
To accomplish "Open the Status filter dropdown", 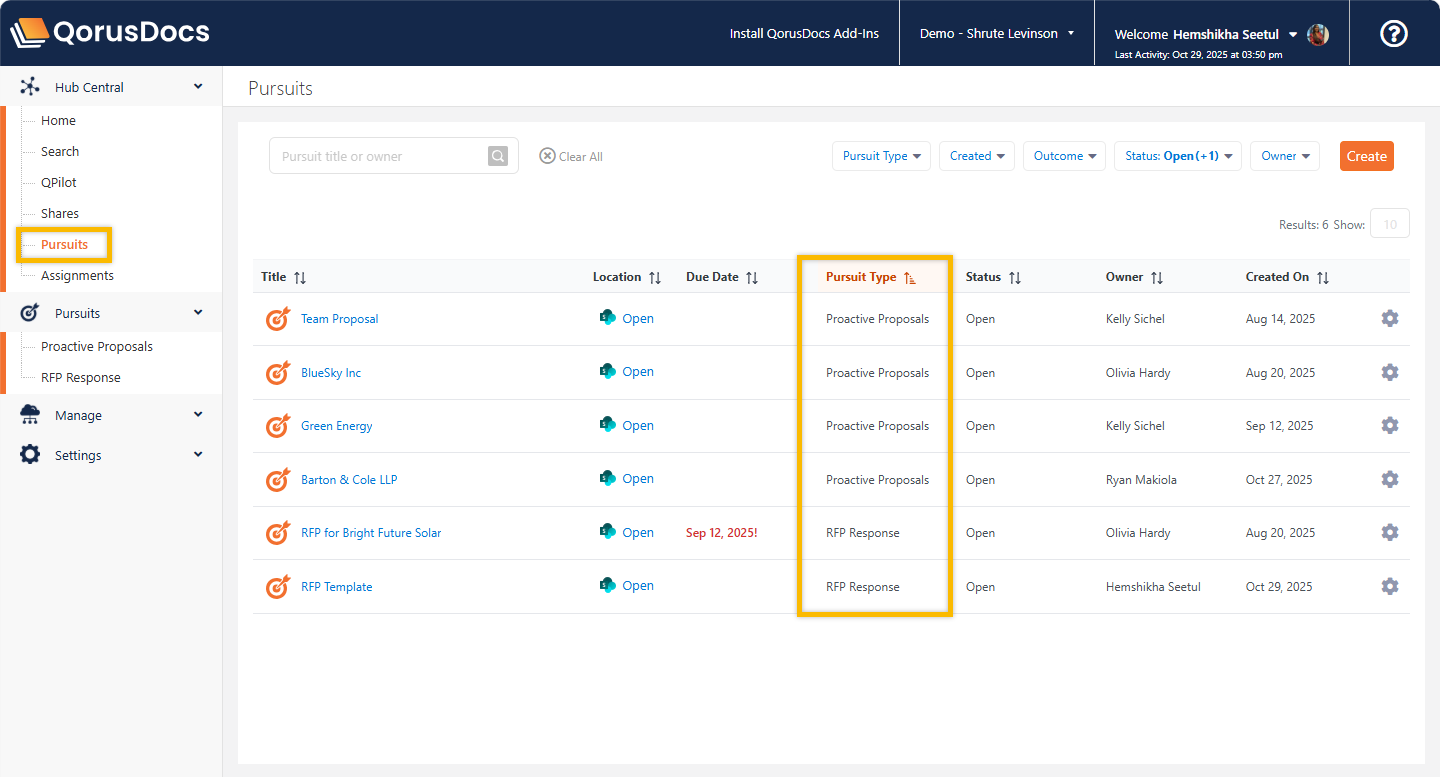I will (x=1177, y=156).
